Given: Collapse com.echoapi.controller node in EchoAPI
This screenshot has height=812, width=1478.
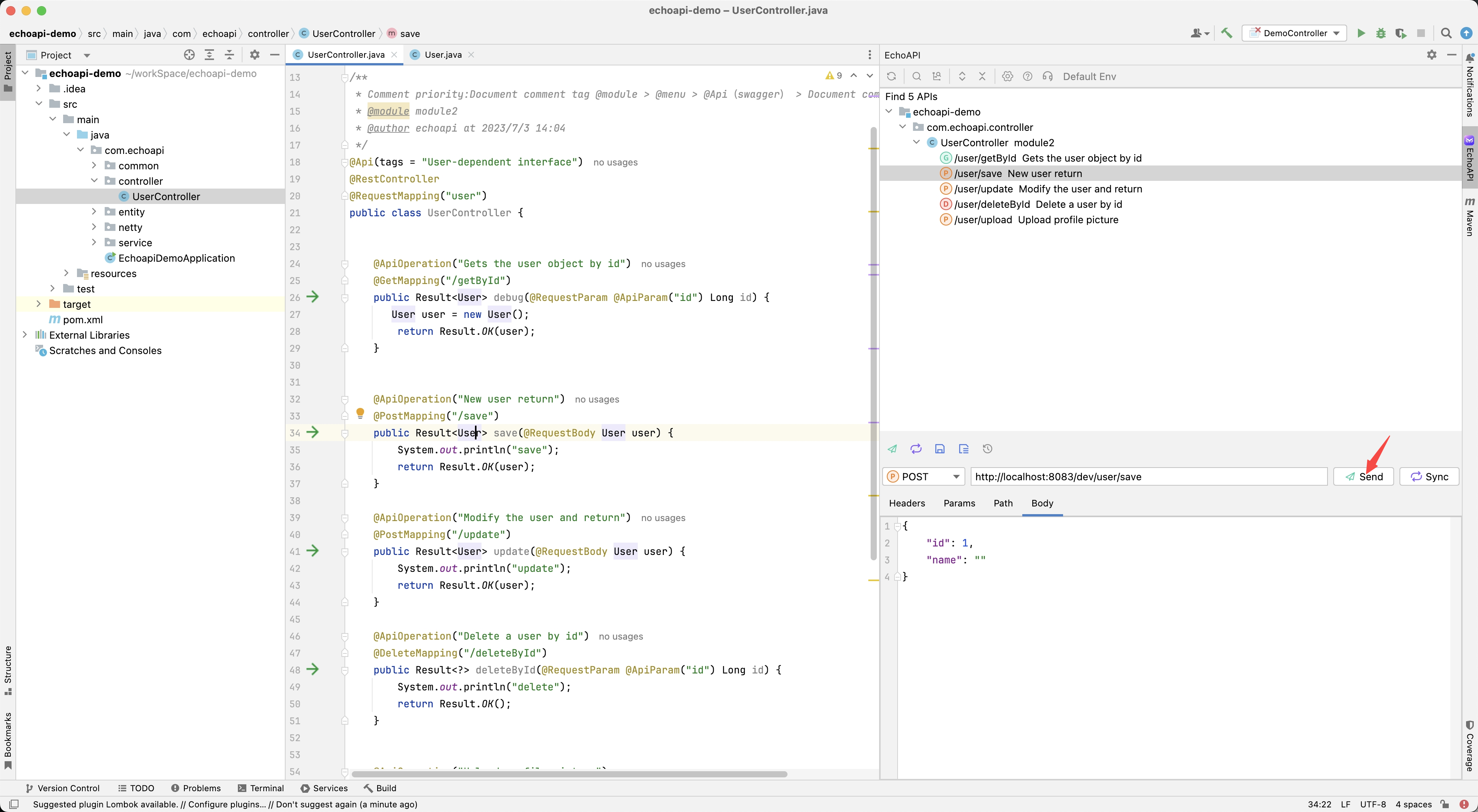Looking at the screenshot, I should (903, 126).
